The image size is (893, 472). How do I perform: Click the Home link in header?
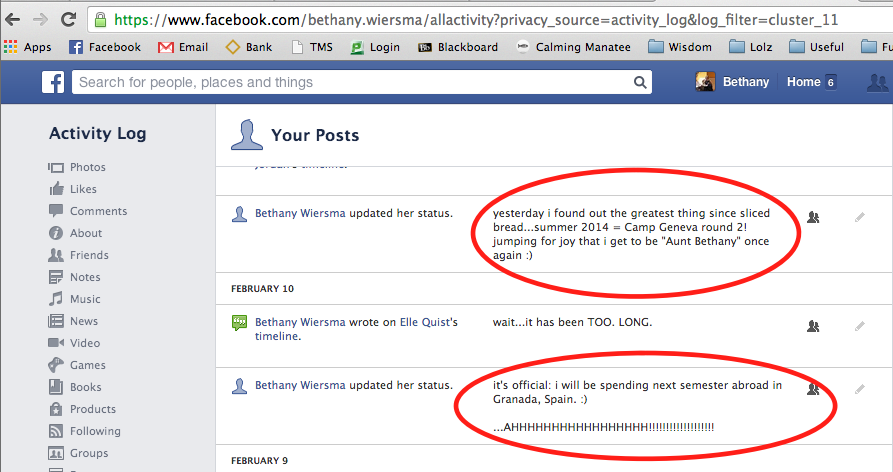(x=803, y=82)
